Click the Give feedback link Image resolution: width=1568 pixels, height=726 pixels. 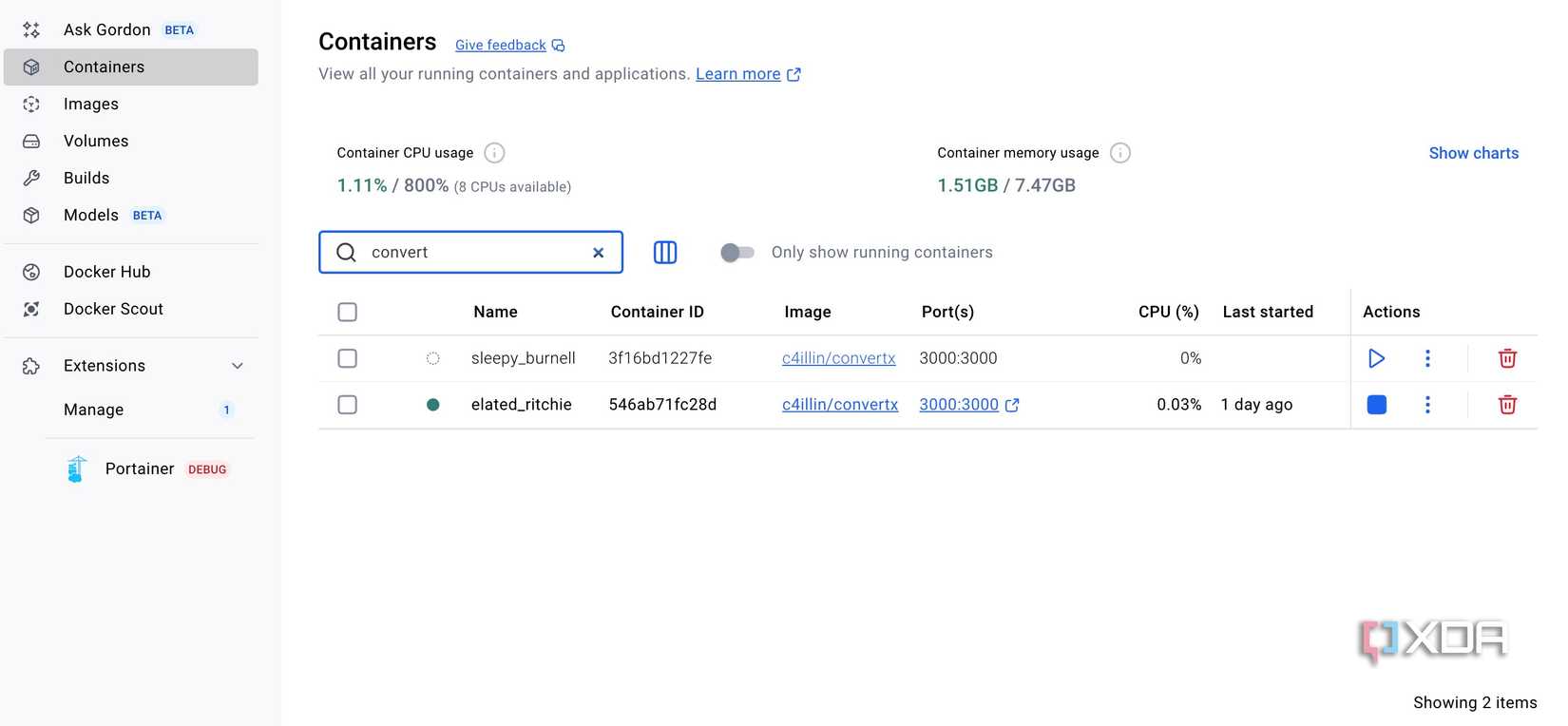pos(509,45)
